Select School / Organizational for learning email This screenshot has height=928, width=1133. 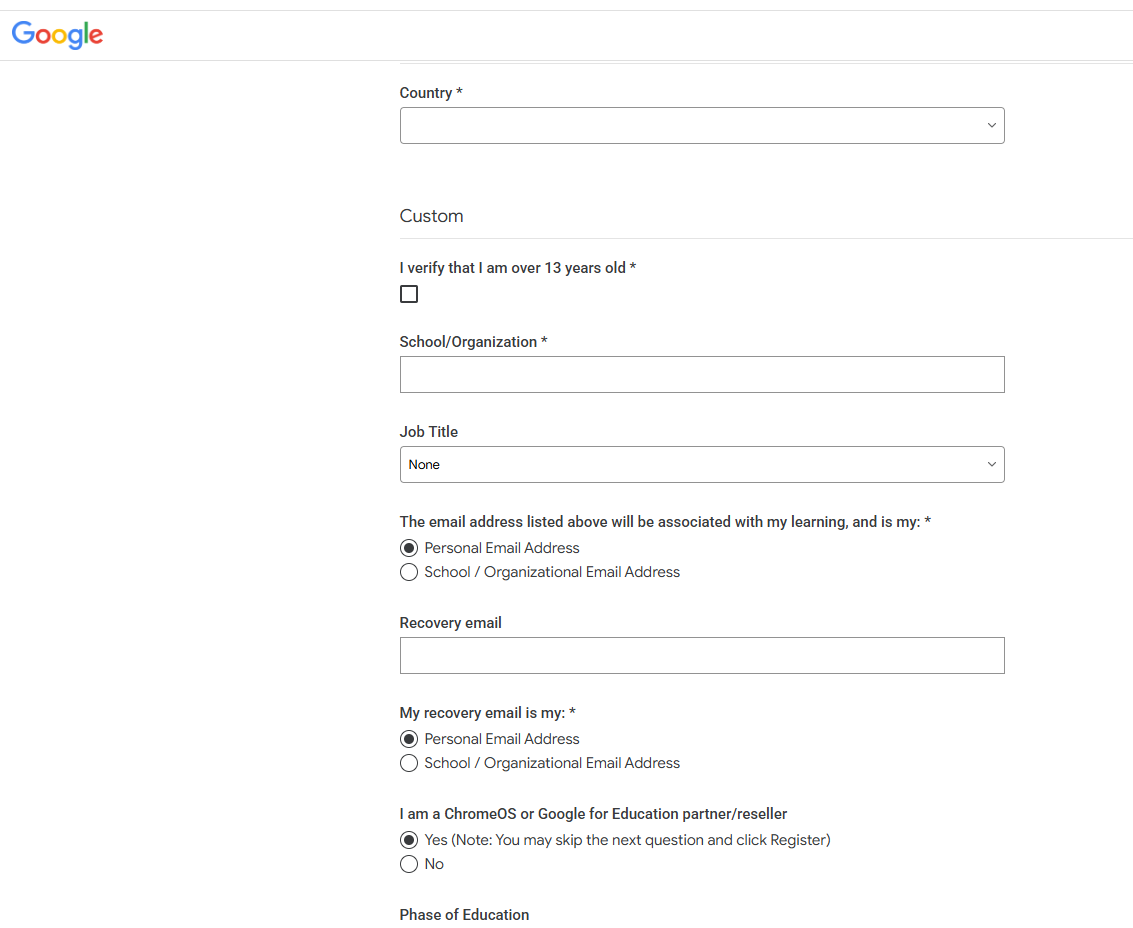pyautogui.click(x=409, y=572)
